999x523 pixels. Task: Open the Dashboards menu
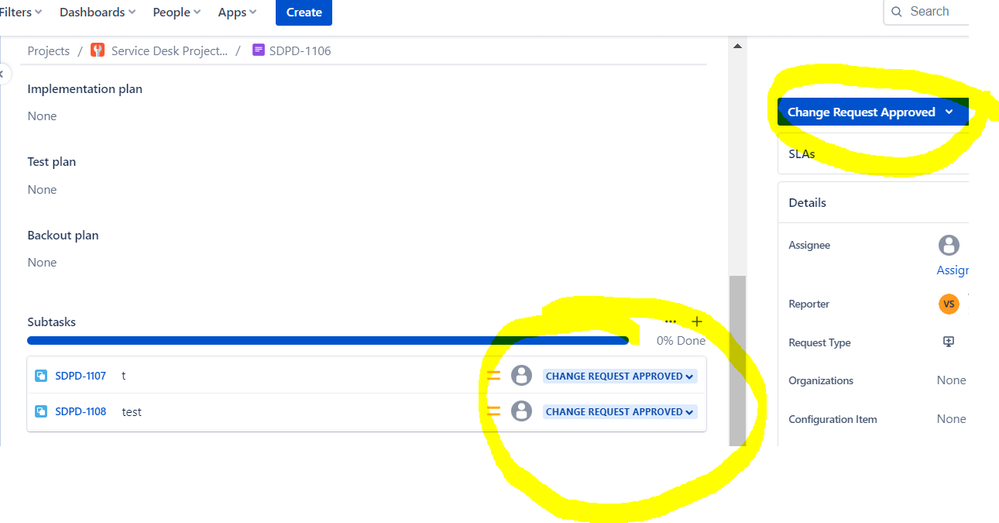(97, 12)
